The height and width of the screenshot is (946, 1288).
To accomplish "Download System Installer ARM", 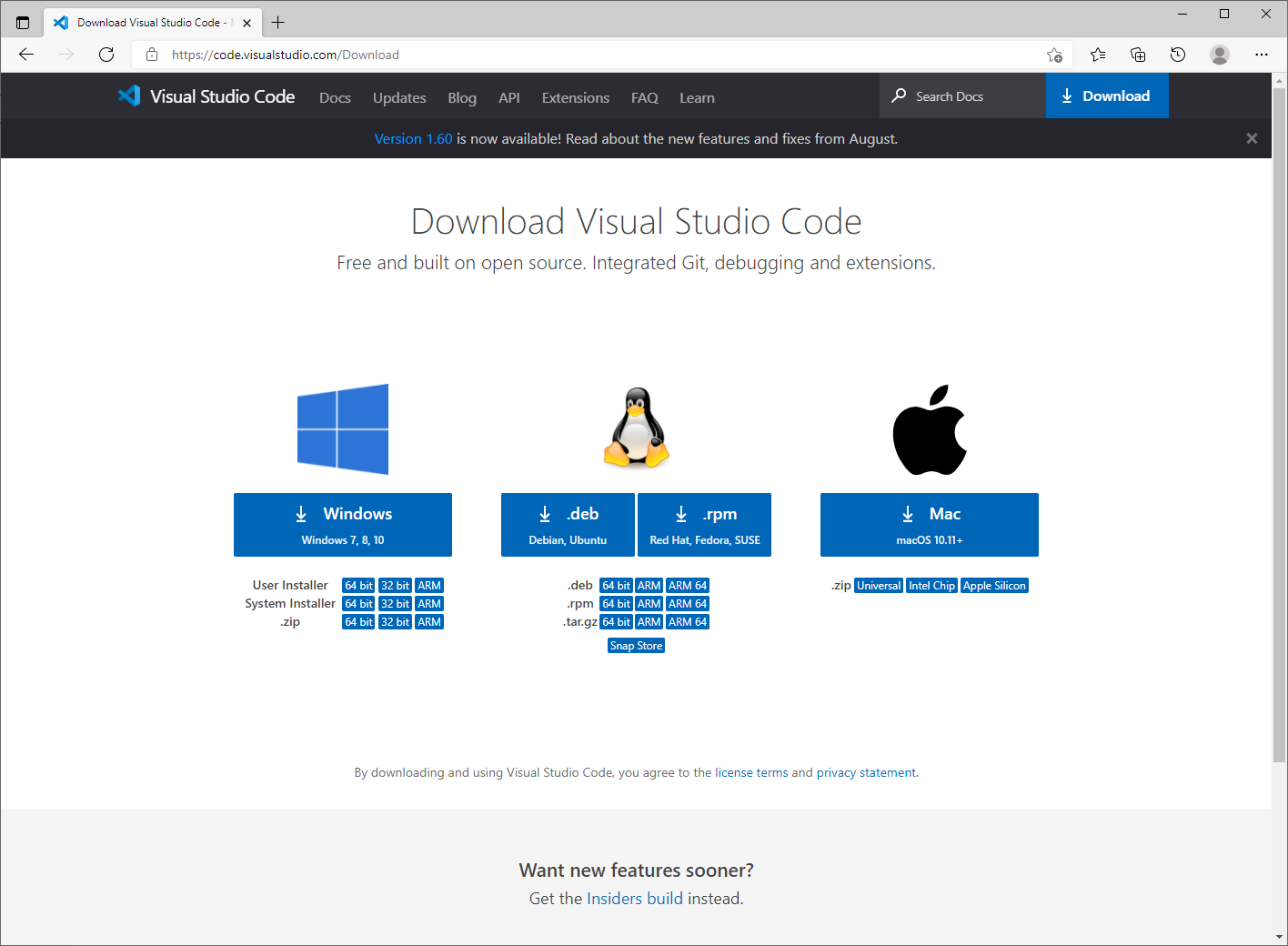I will pos(429,604).
